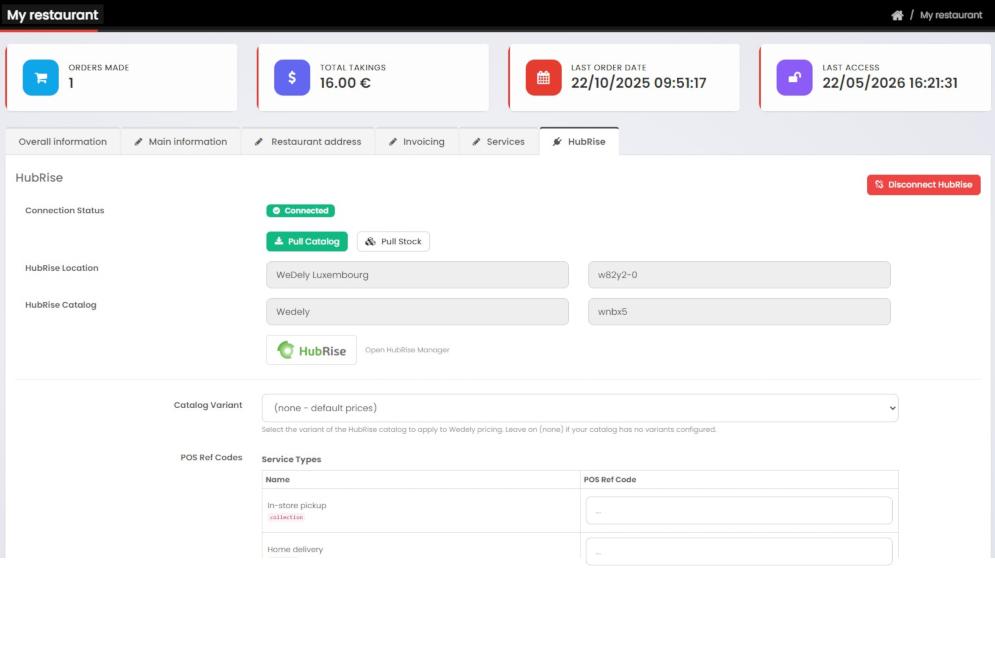Click the home icon in the breadcrumb
This screenshot has height=645, width=995.
[897, 15]
